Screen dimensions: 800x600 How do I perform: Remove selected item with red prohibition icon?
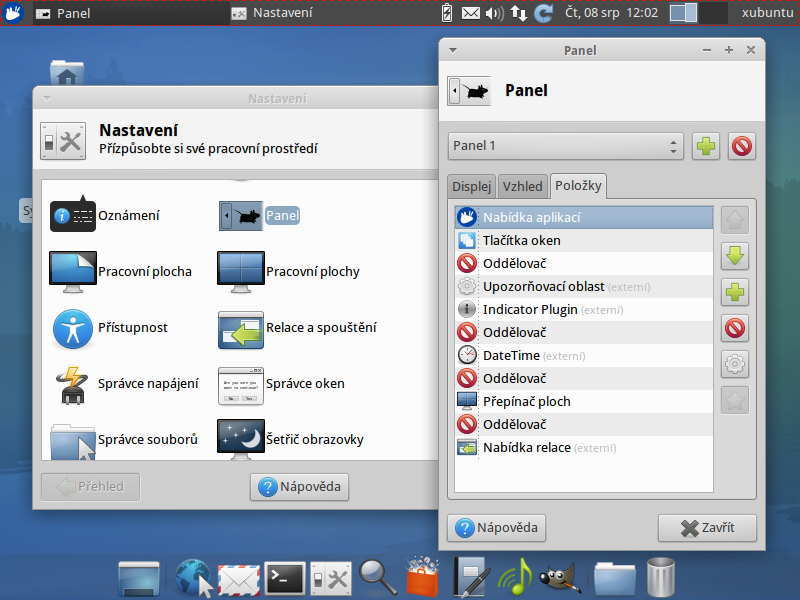pyautogui.click(x=735, y=328)
